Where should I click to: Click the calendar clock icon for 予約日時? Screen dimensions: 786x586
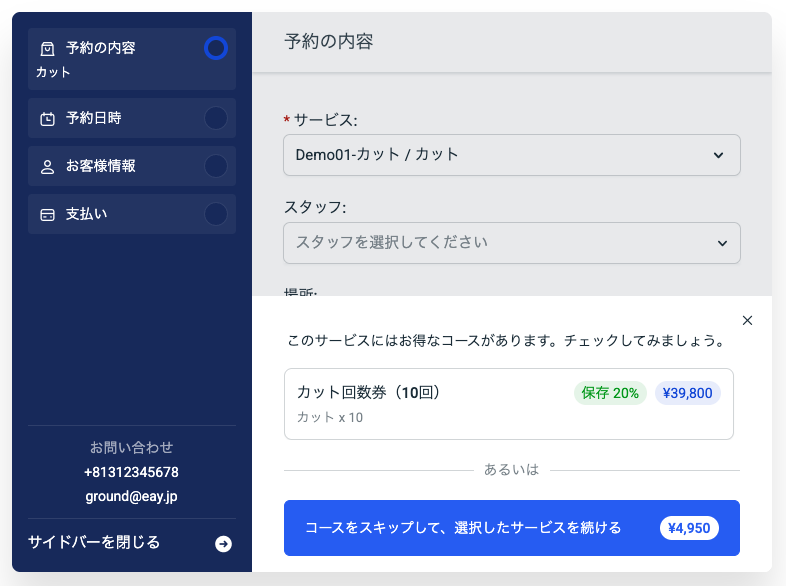[47, 119]
